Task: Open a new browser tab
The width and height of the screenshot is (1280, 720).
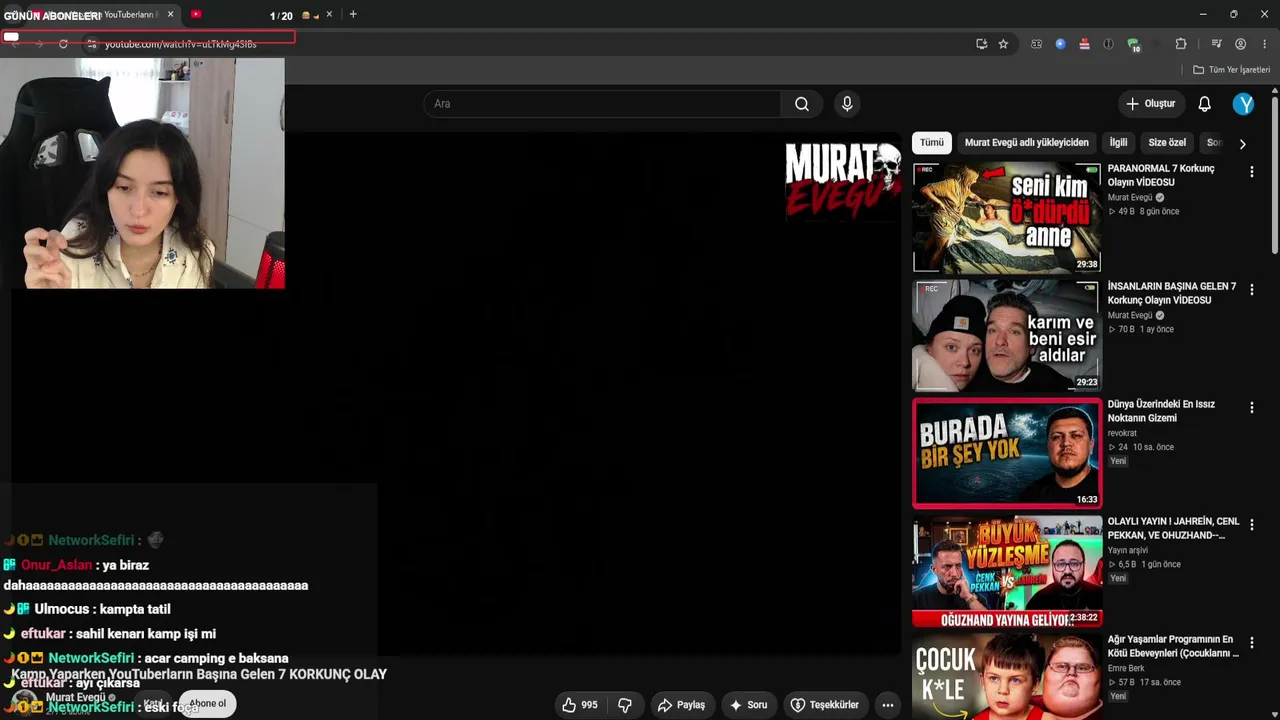Action: [353, 15]
